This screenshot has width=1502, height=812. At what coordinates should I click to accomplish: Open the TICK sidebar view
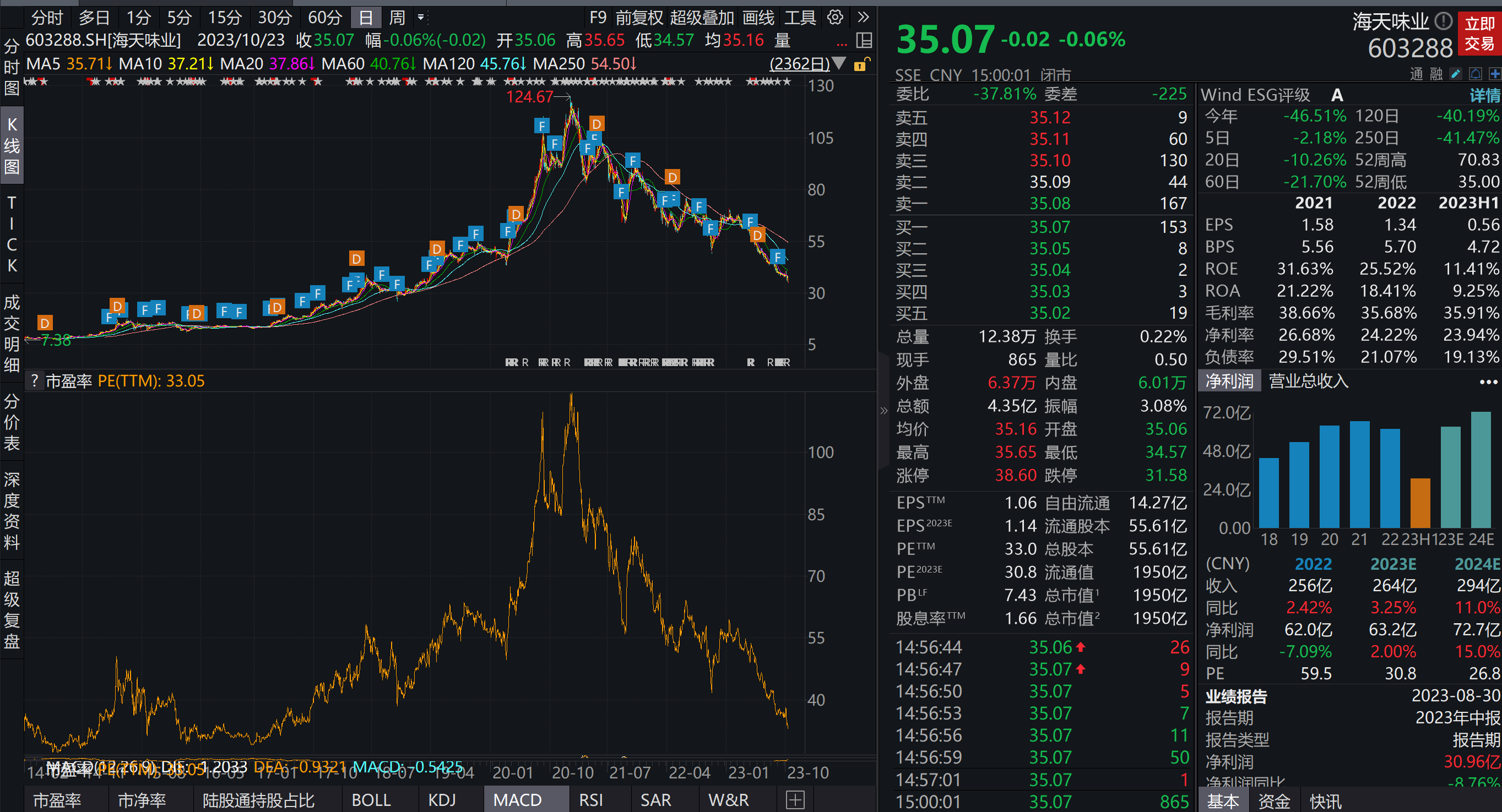point(12,234)
